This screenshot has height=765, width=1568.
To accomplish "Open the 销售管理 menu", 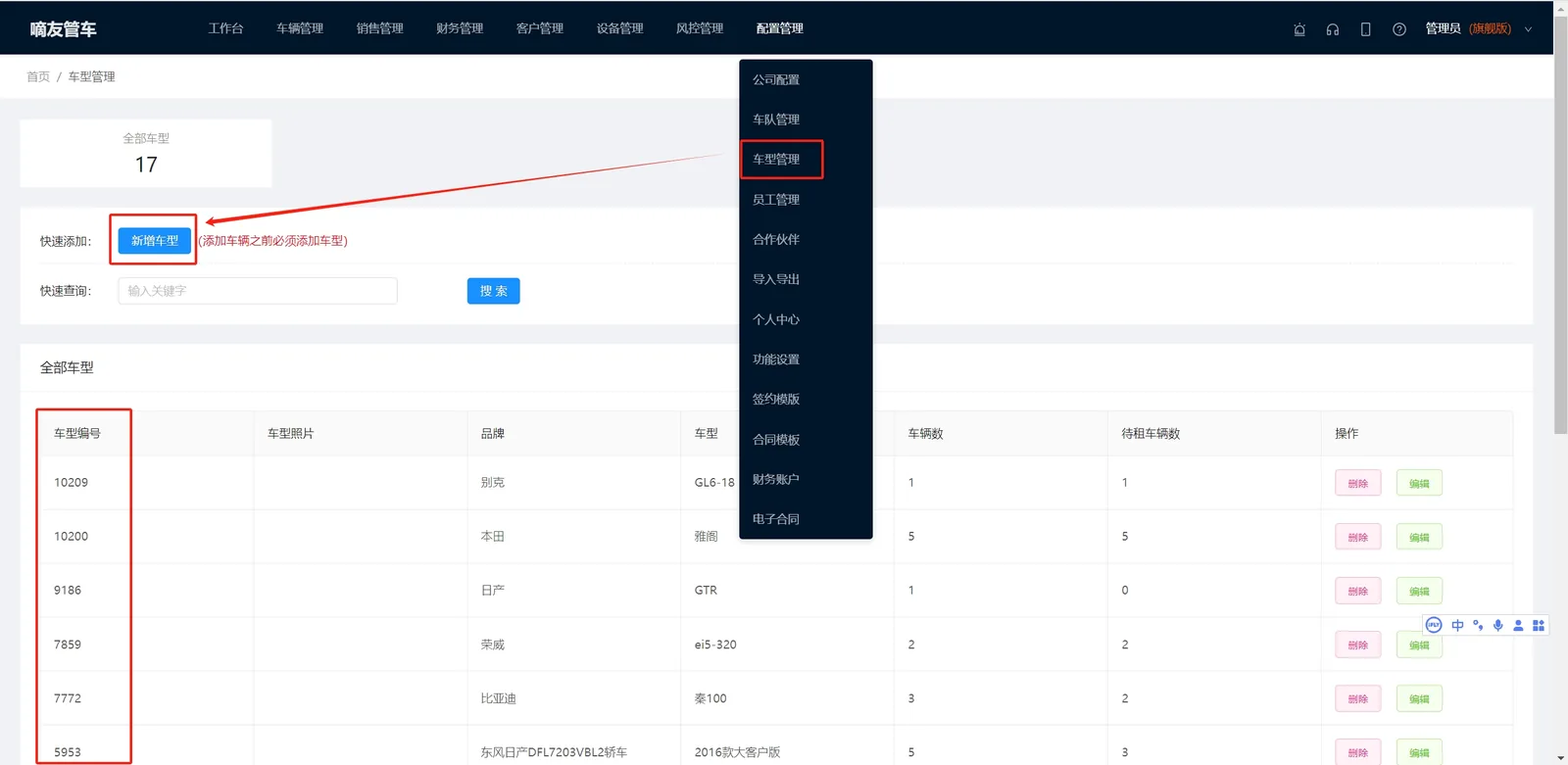I will coord(380,28).
